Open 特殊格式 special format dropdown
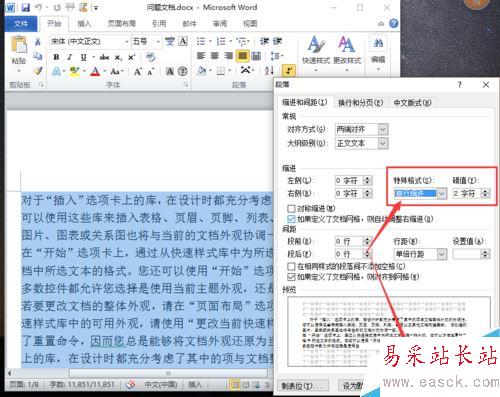 click(x=442, y=193)
